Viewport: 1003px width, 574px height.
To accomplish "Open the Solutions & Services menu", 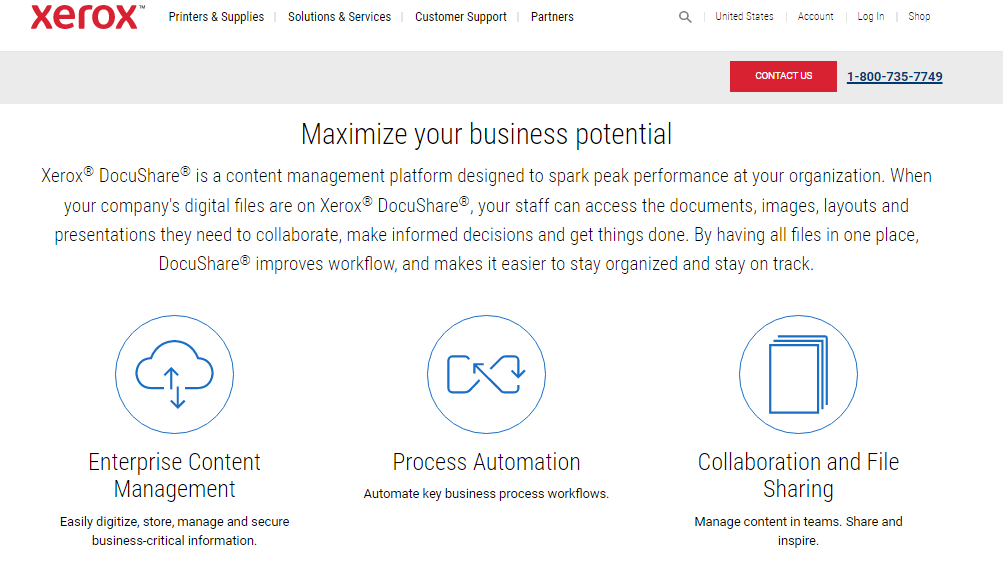I will 339,17.
